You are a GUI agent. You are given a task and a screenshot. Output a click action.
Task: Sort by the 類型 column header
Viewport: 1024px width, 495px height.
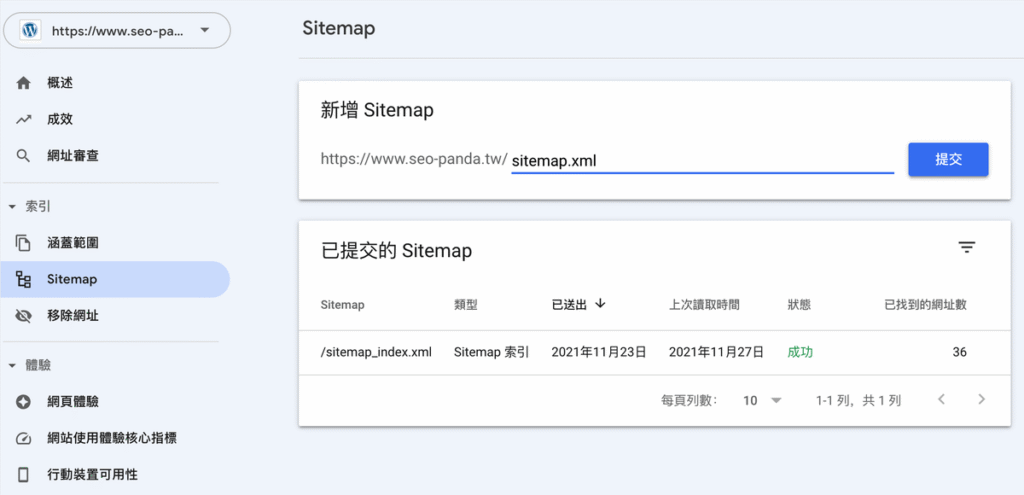coord(466,305)
